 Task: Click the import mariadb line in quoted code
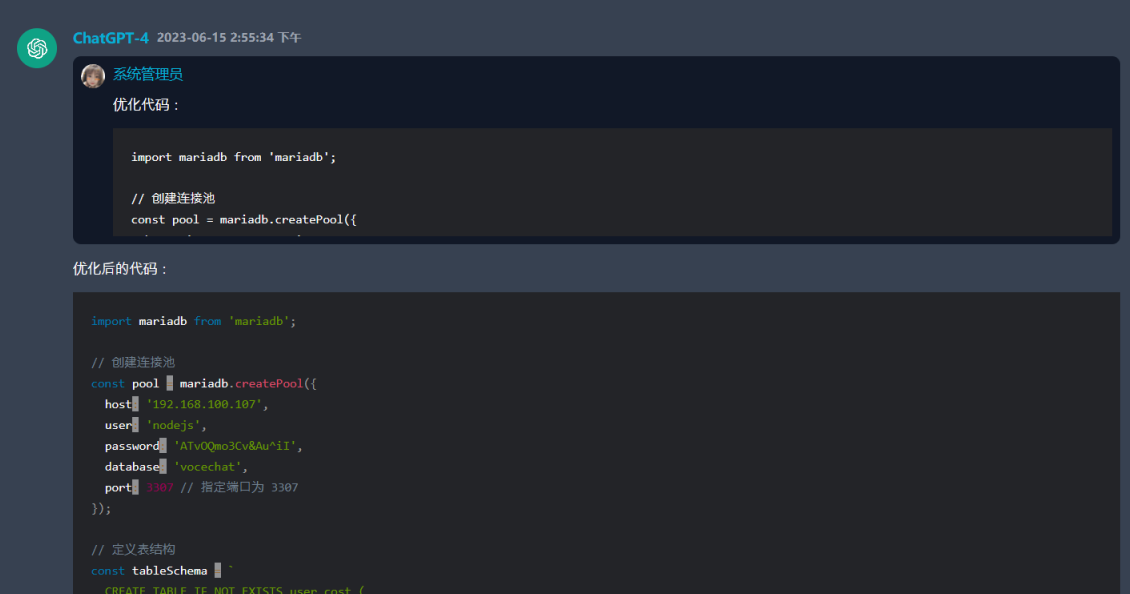233,157
